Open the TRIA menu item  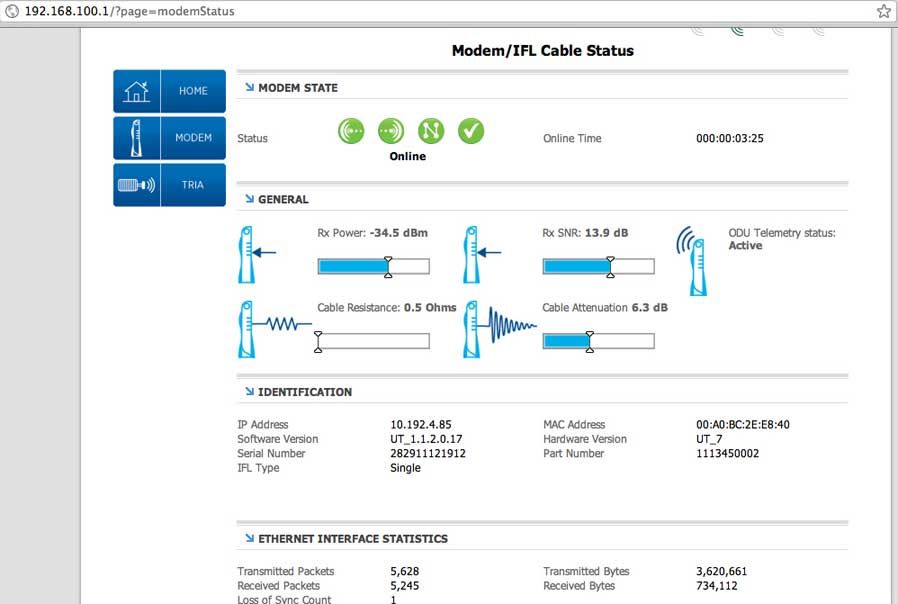coord(194,185)
